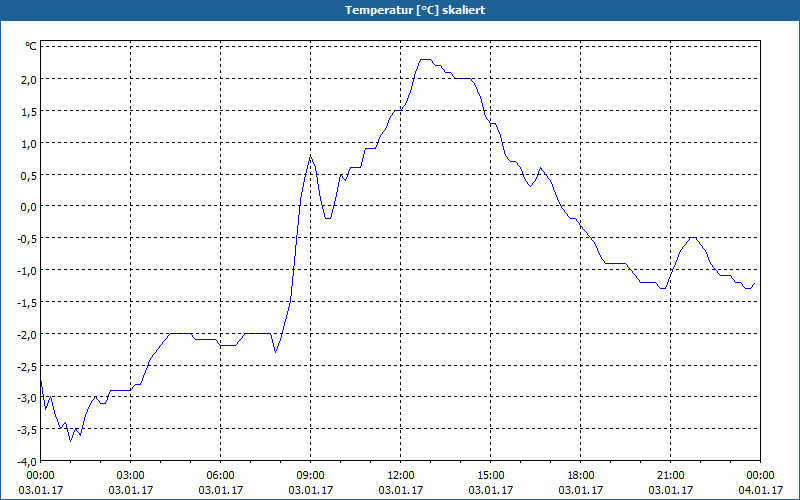Click the 18:00 time label
Image resolution: width=800 pixels, height=500 pixels.
[x=581, y=476]
